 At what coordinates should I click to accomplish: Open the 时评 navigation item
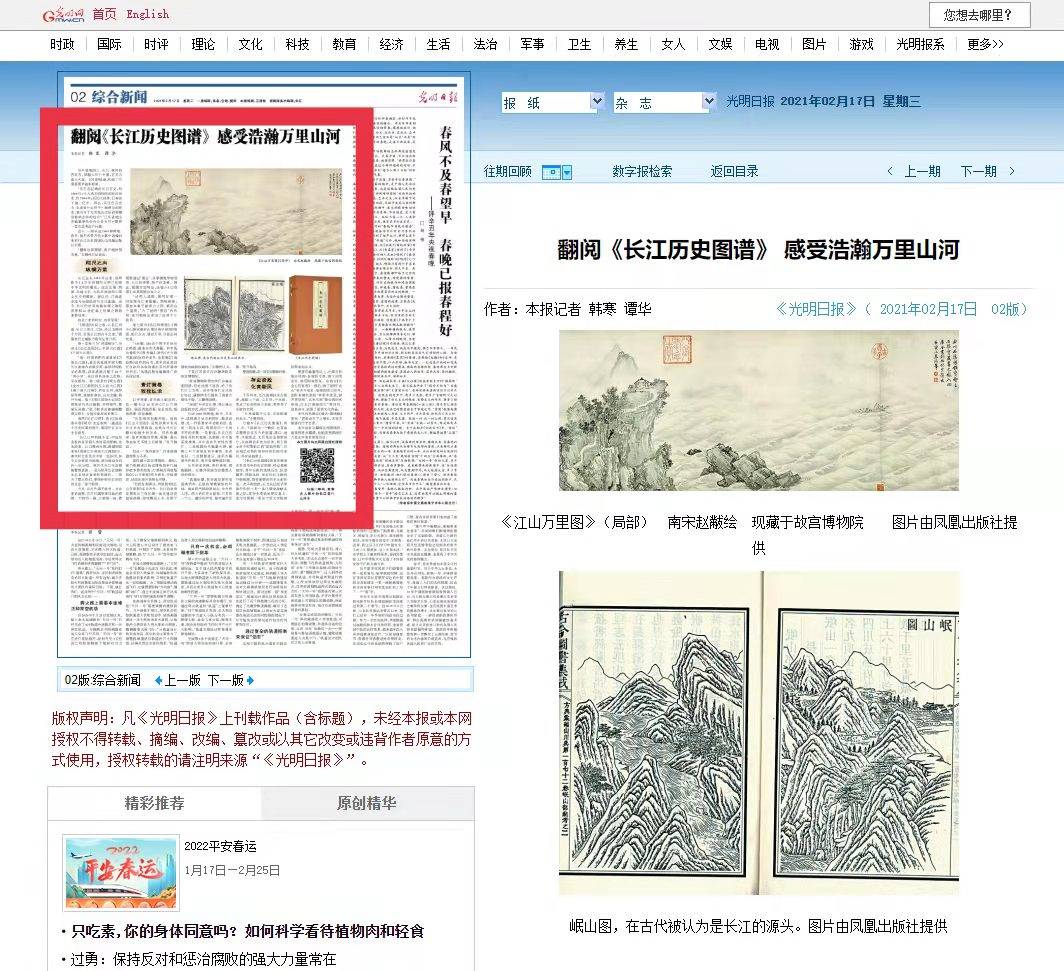(x=156, y=44)
